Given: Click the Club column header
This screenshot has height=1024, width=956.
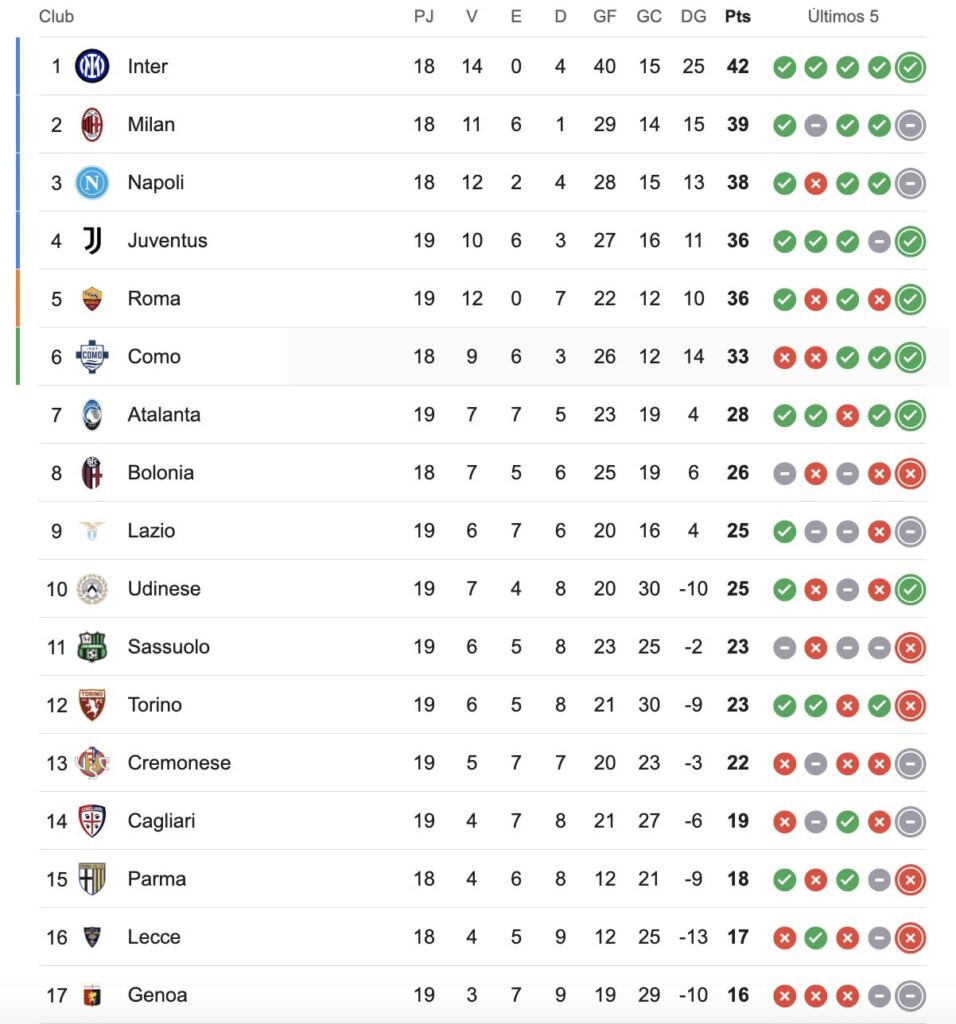Looking at the screenshot, I should click(56, 16).
